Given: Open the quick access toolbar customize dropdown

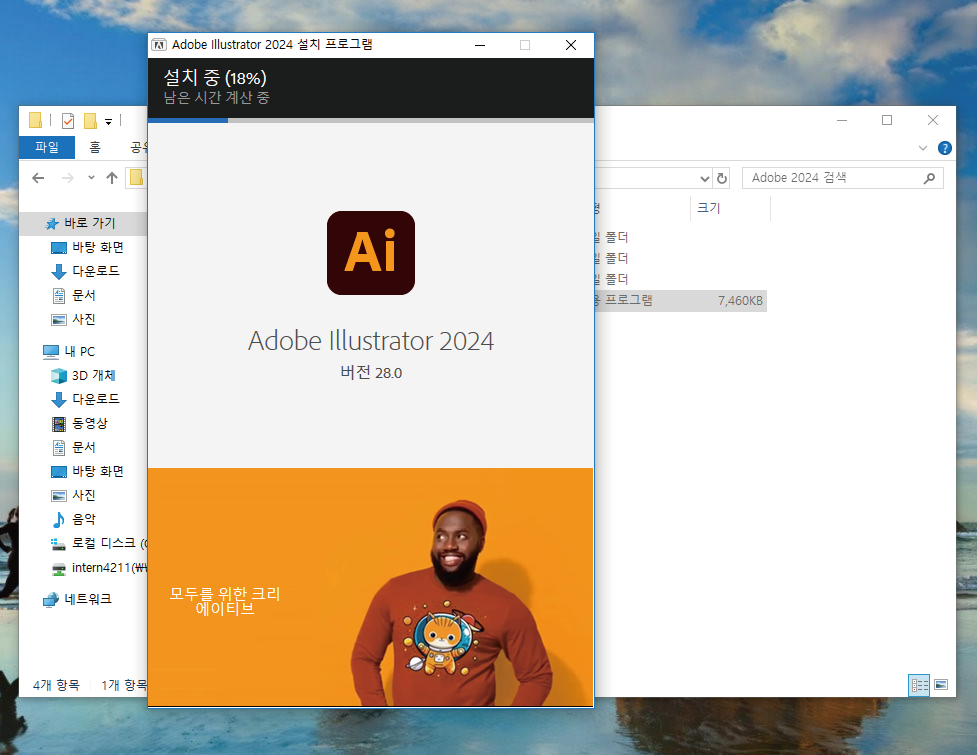Looking at the screenshot, I should [108, 121].
